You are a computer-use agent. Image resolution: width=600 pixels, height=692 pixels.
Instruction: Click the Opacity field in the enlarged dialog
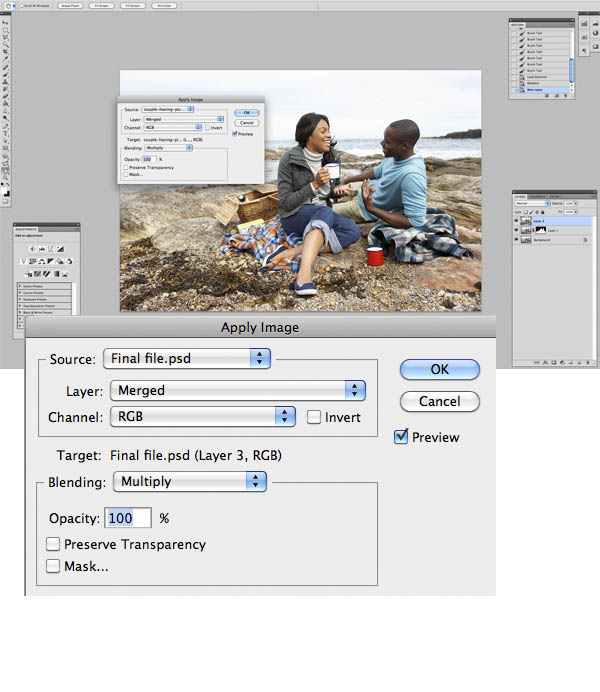point(128,518)
